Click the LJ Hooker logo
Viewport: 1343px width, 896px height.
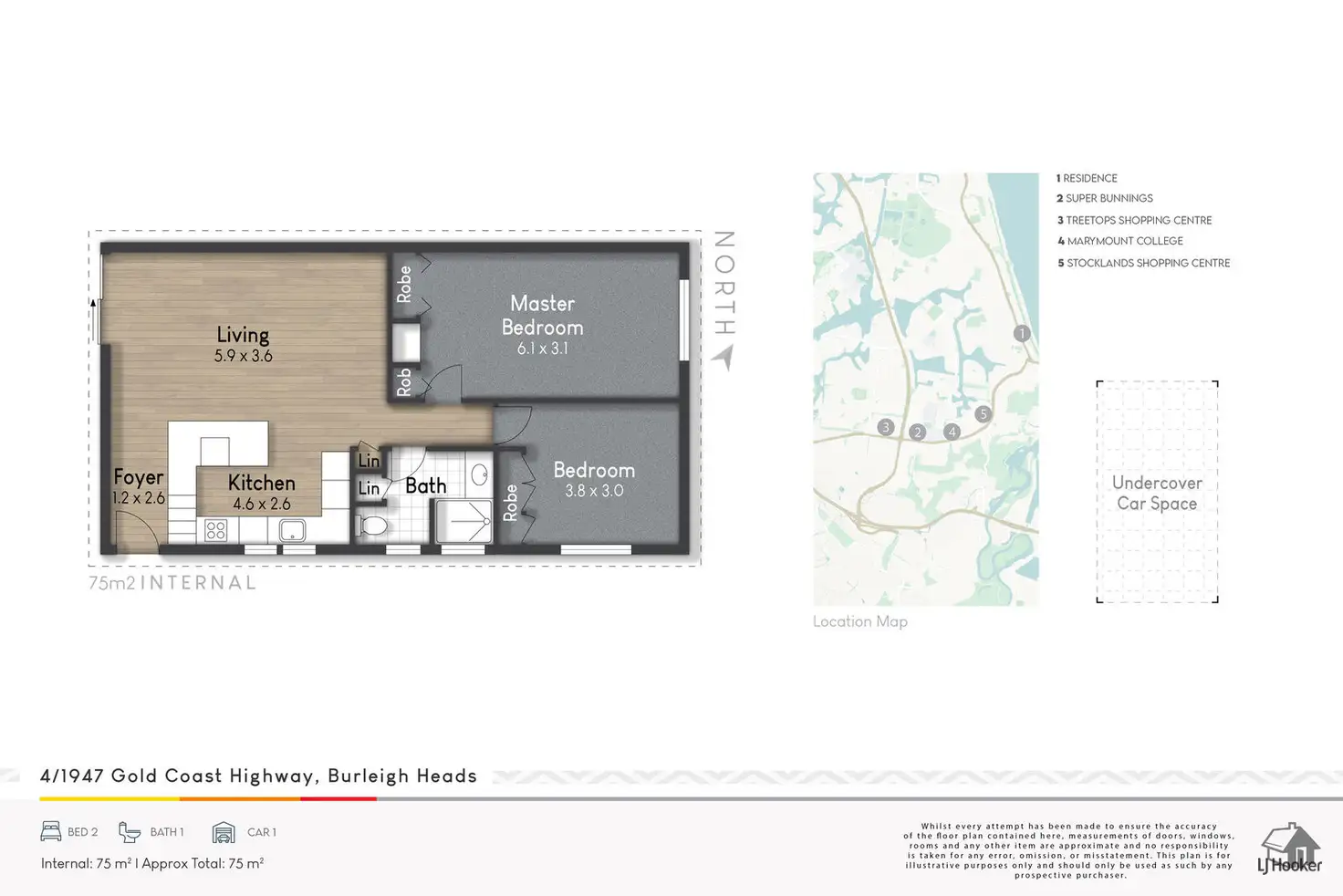click(1289, 849)
